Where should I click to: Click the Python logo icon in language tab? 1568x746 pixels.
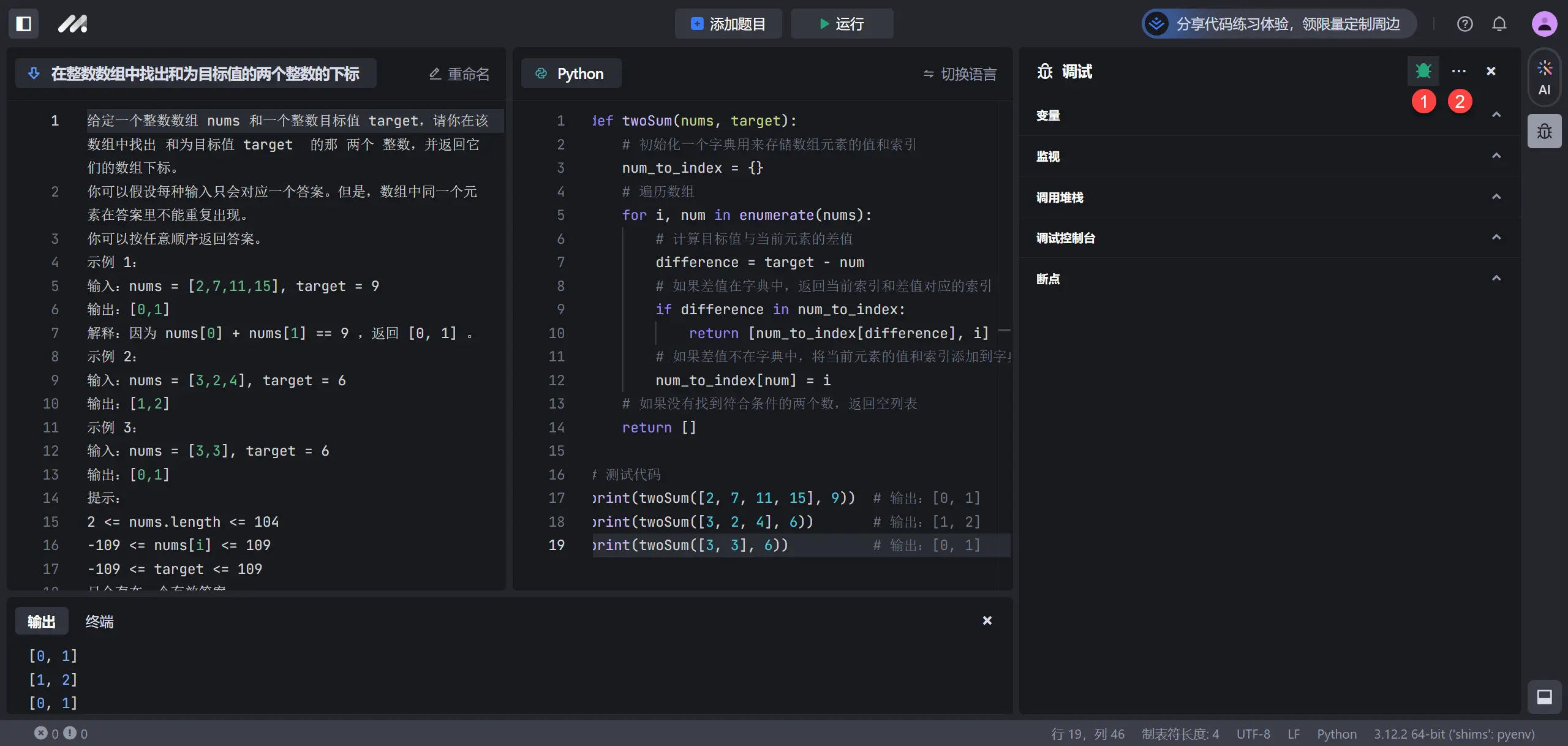pos(541,73)
